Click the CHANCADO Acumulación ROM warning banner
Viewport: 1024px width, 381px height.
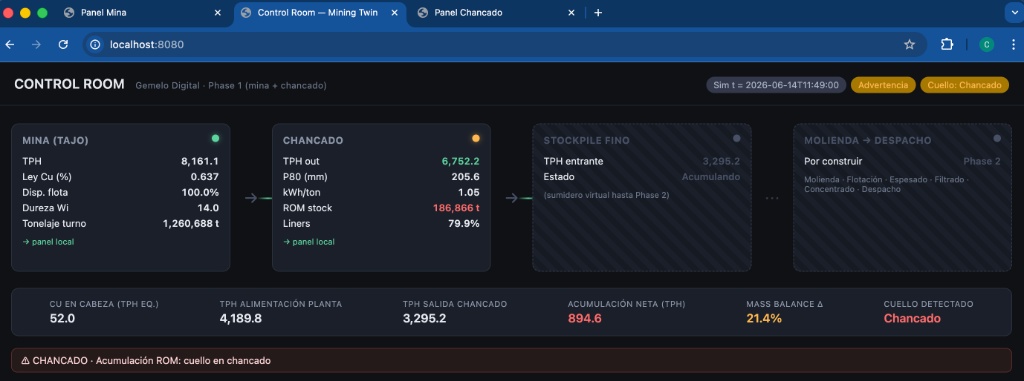pos(511,360)
